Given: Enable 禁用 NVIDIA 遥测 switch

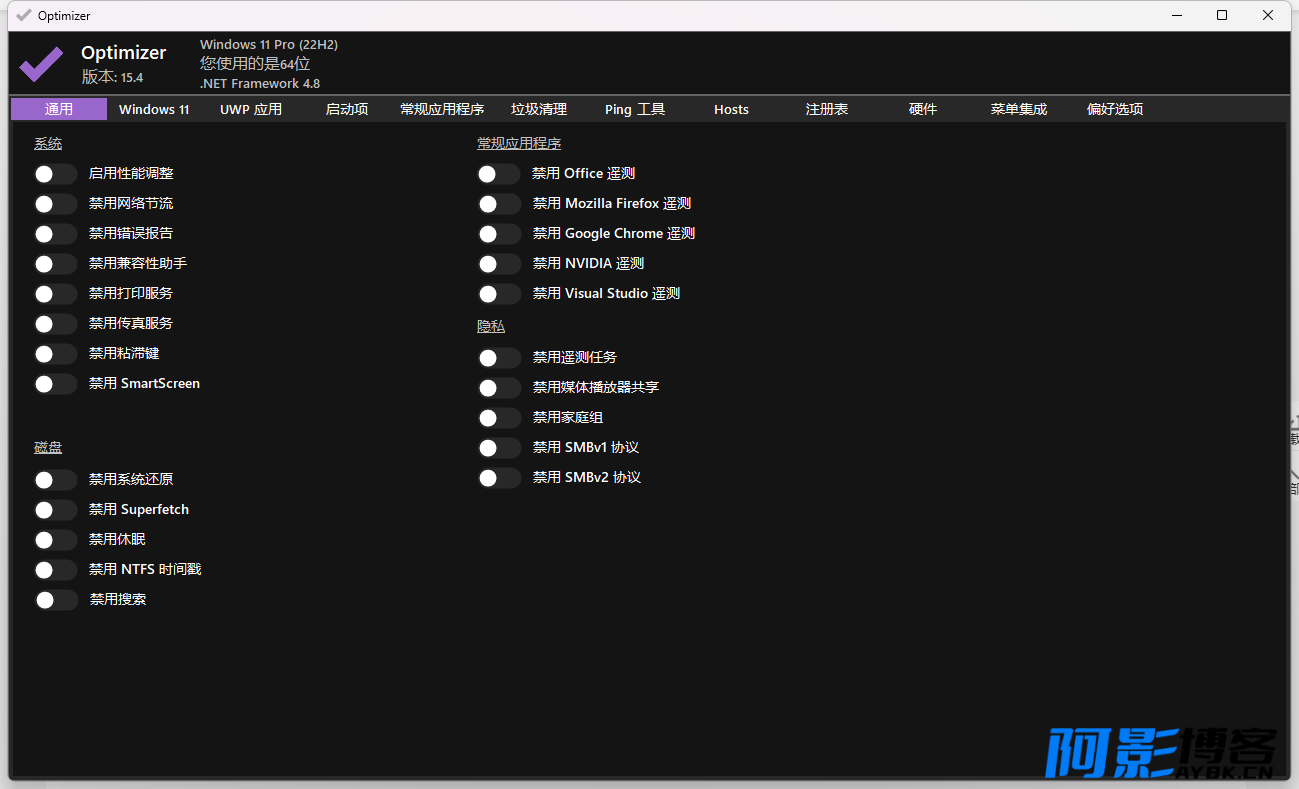Looking at the screenshot, I should point(499,264).
